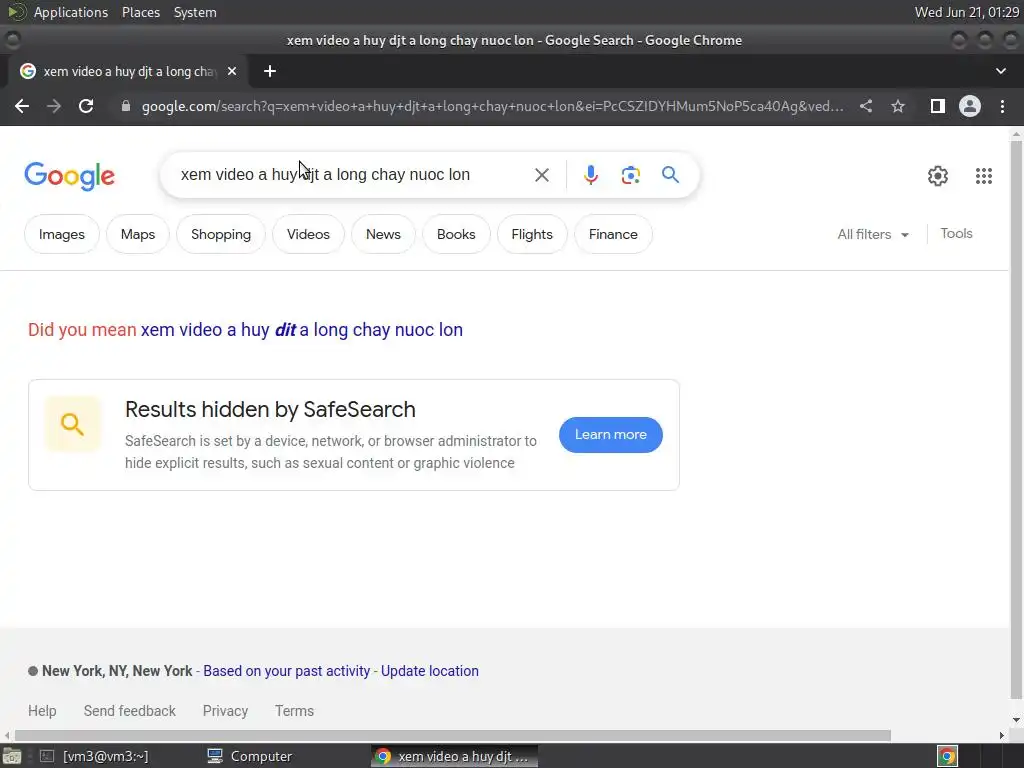Click the horizontal page scrollbar
1024x768 pixels.
(x=453, y=735)
